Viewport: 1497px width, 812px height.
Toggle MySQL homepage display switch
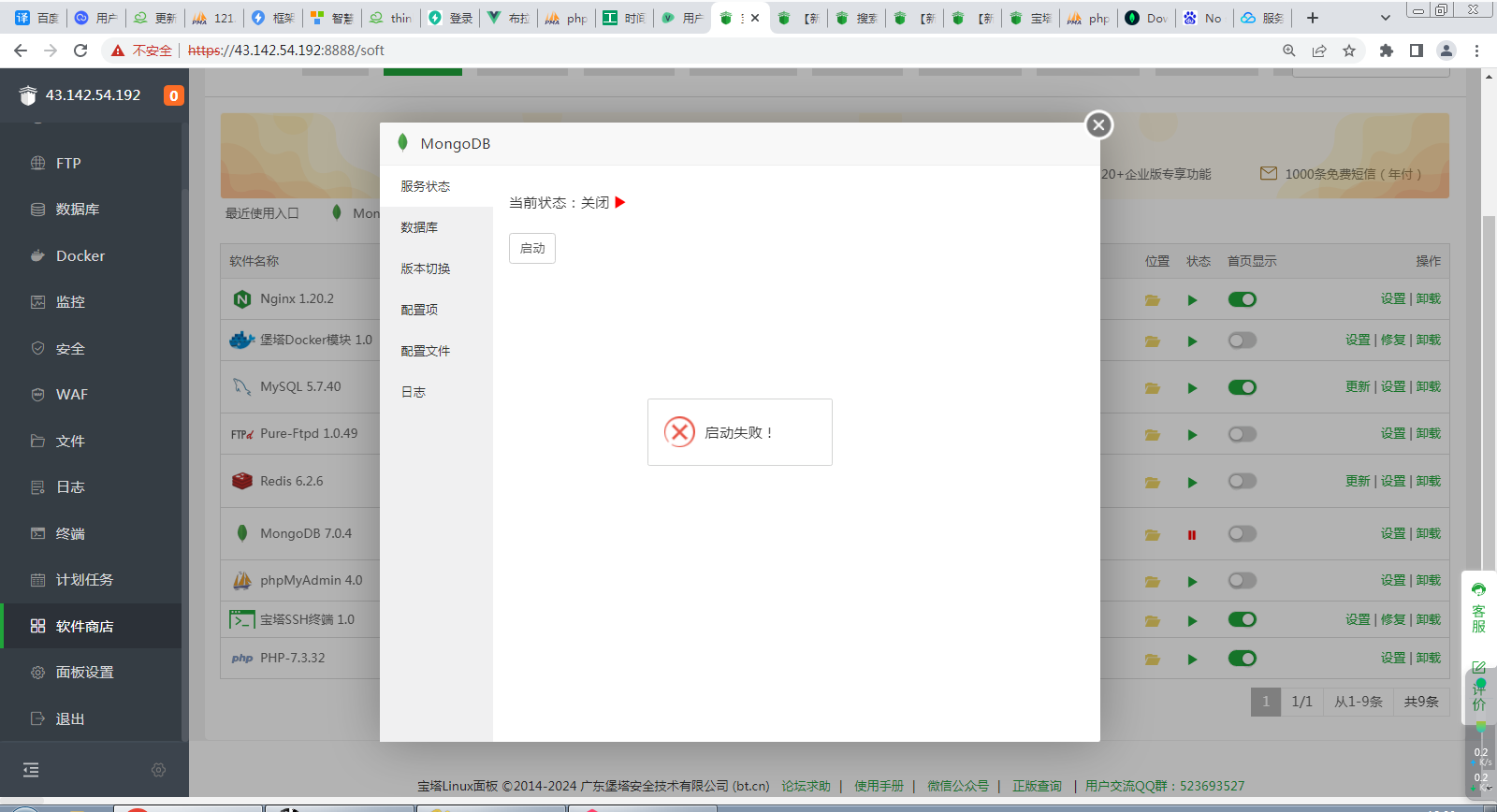click(x=1243, y=387)
